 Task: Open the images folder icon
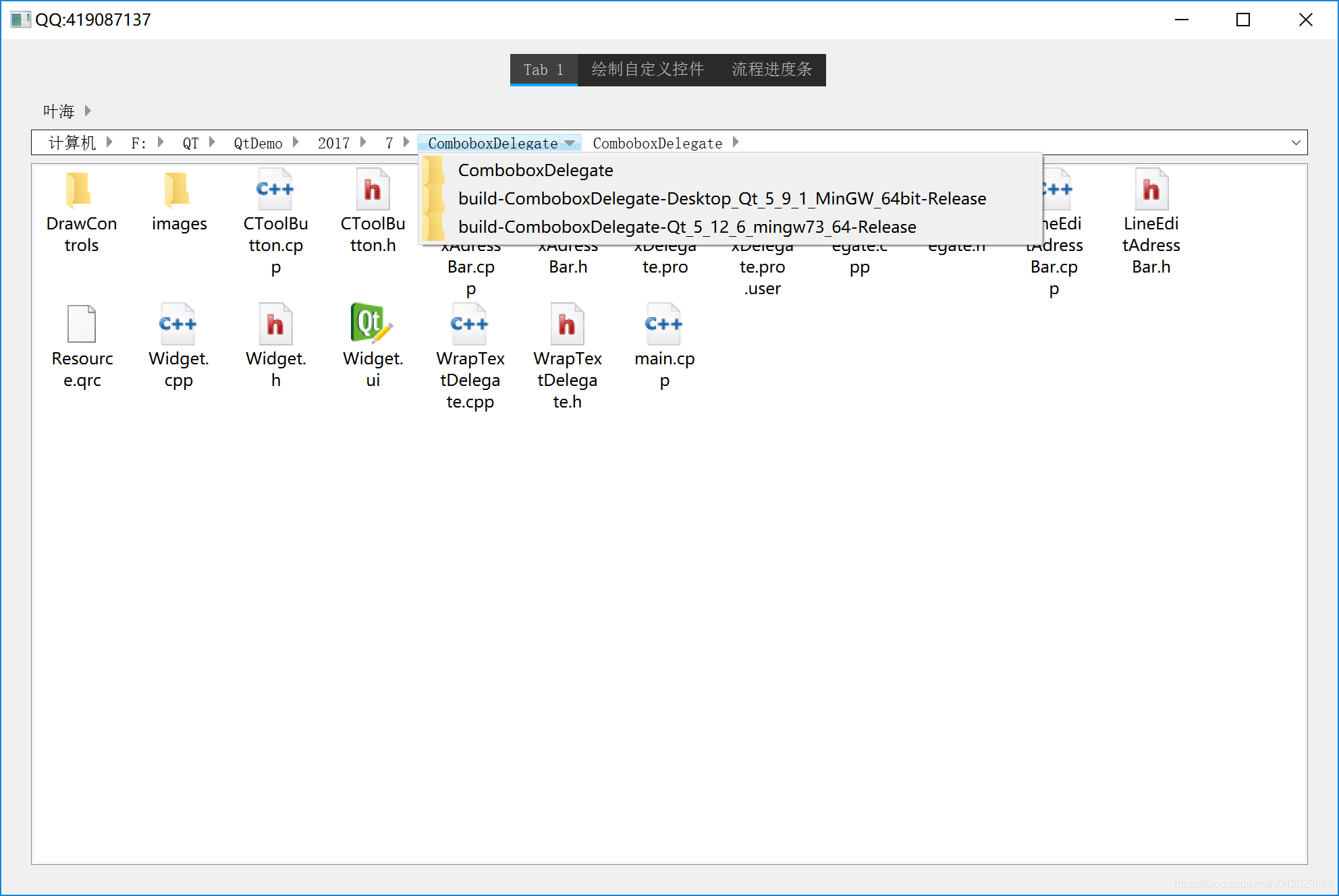[x=177, y=189]
